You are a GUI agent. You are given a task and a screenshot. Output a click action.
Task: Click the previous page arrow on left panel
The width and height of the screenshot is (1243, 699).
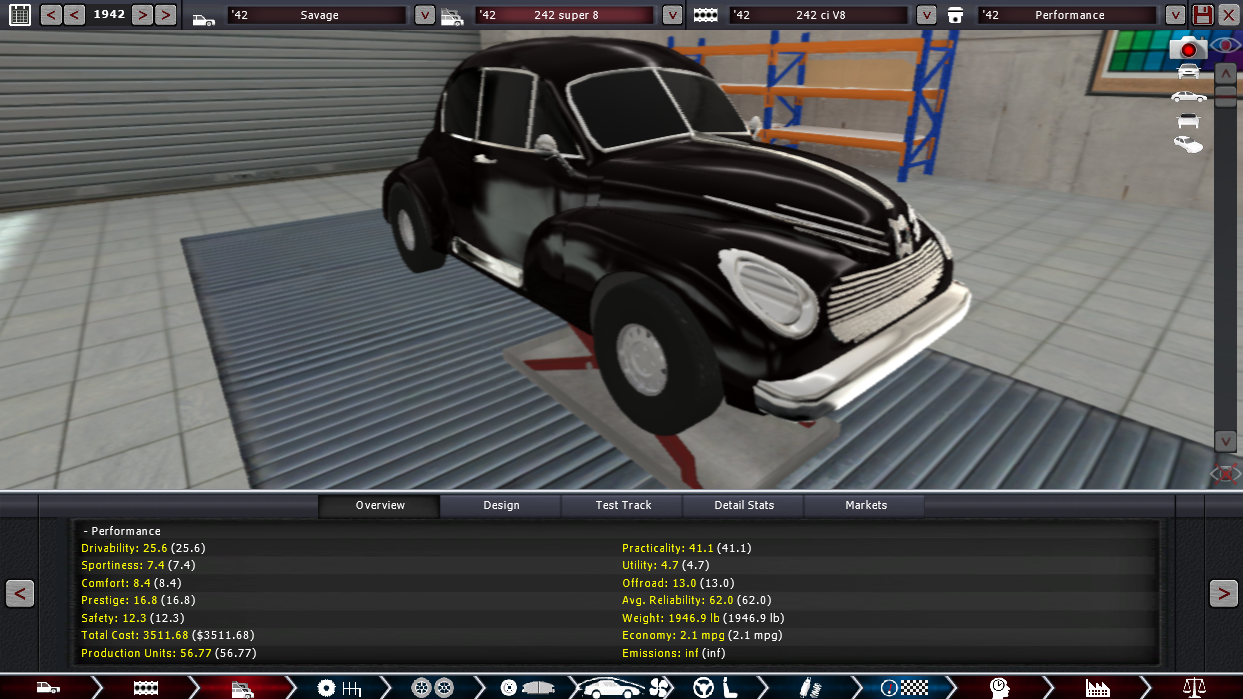click(x=20, y=593)
